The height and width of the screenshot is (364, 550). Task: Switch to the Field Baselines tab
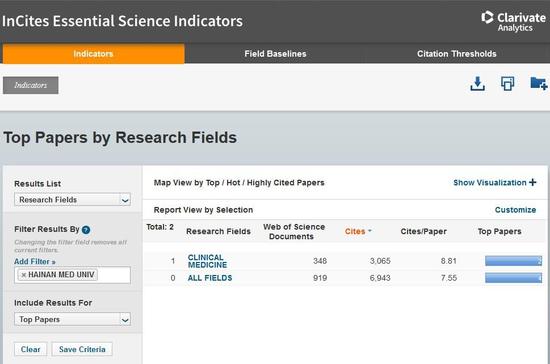click(275, 54)
